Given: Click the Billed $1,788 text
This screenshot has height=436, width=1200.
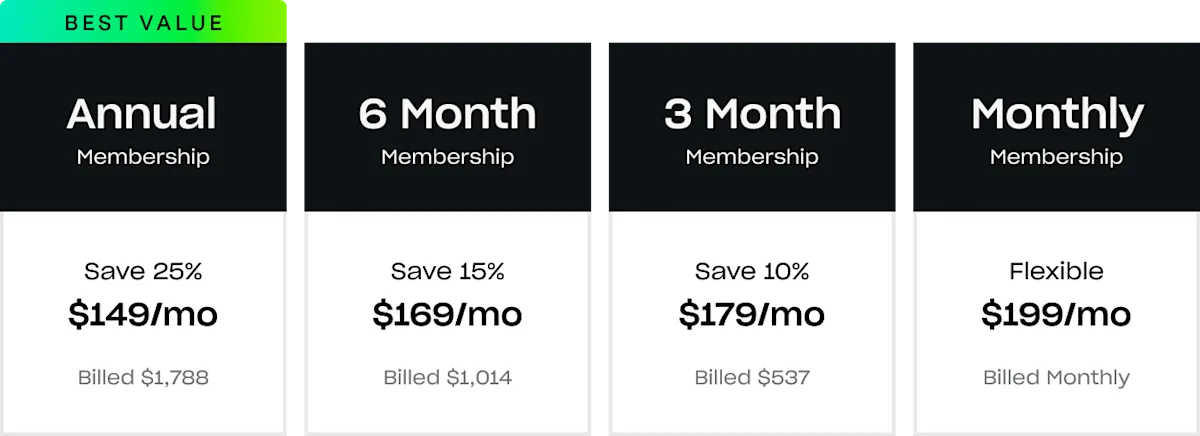Looking at the screenshot, I should click(x=143, y=378).
